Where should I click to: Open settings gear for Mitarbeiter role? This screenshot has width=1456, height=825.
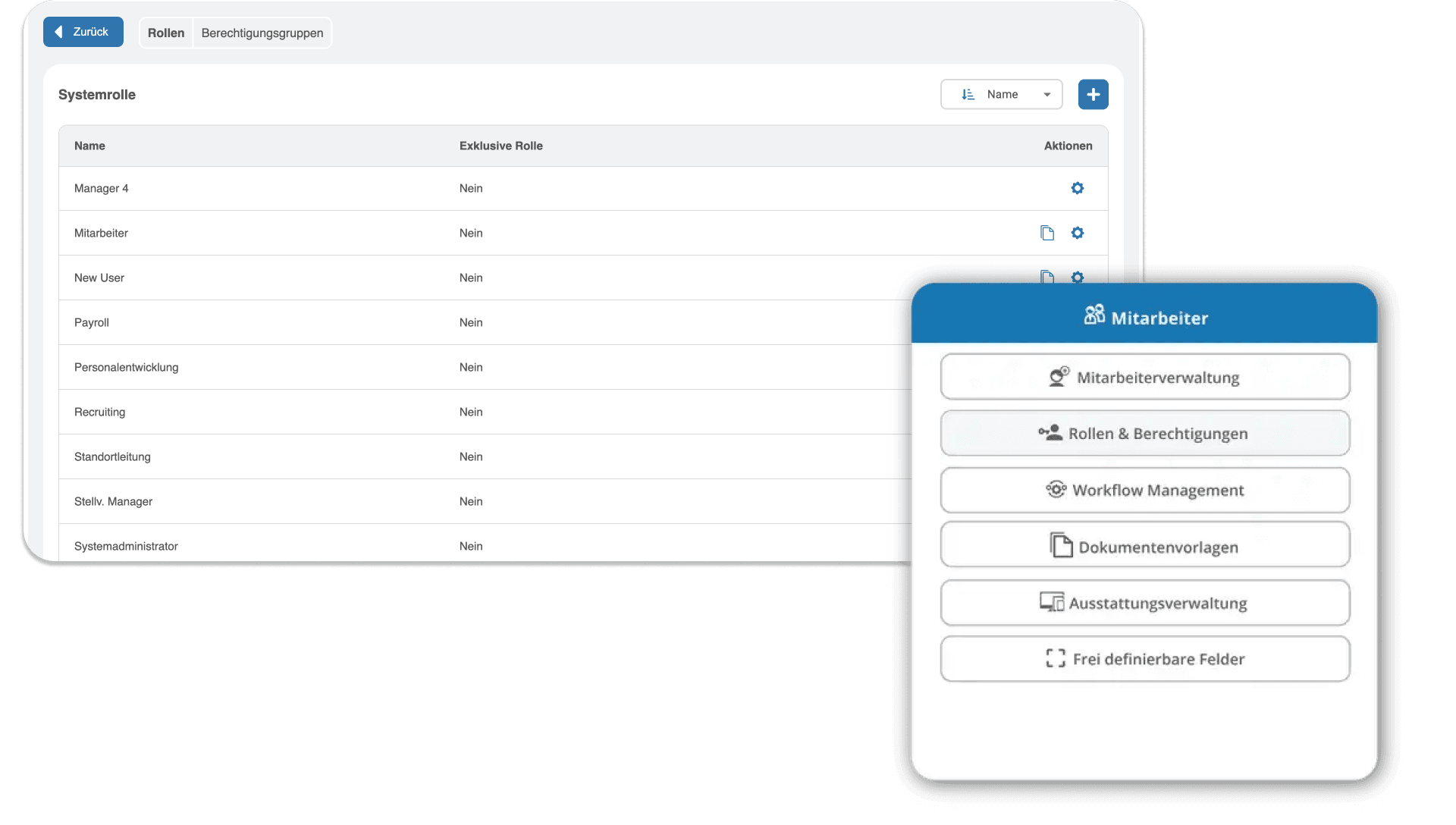(1078, 233)
